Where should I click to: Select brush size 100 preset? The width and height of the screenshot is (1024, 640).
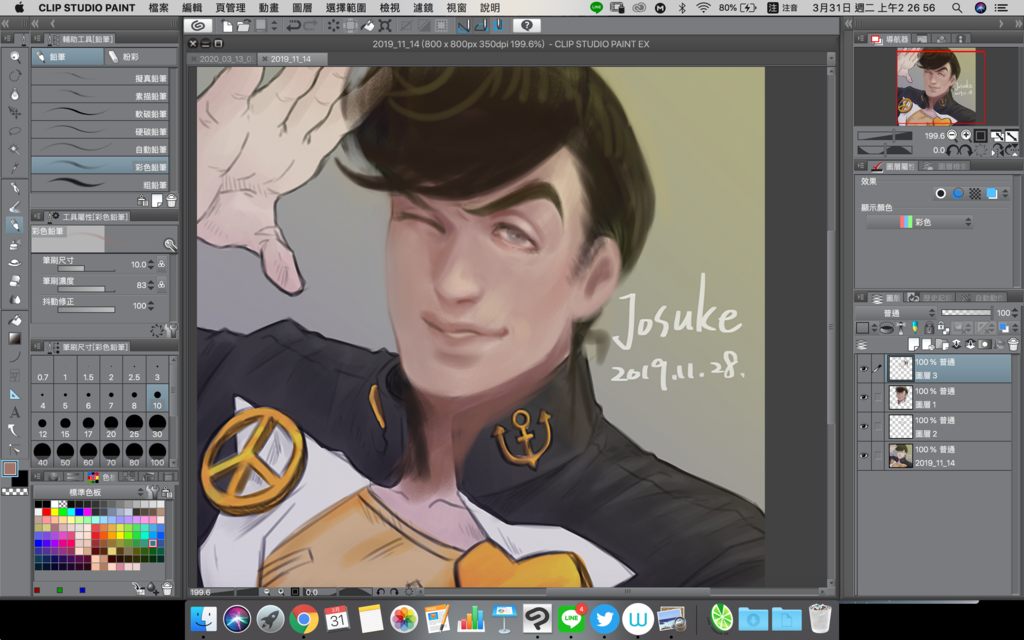pos(157,454)
